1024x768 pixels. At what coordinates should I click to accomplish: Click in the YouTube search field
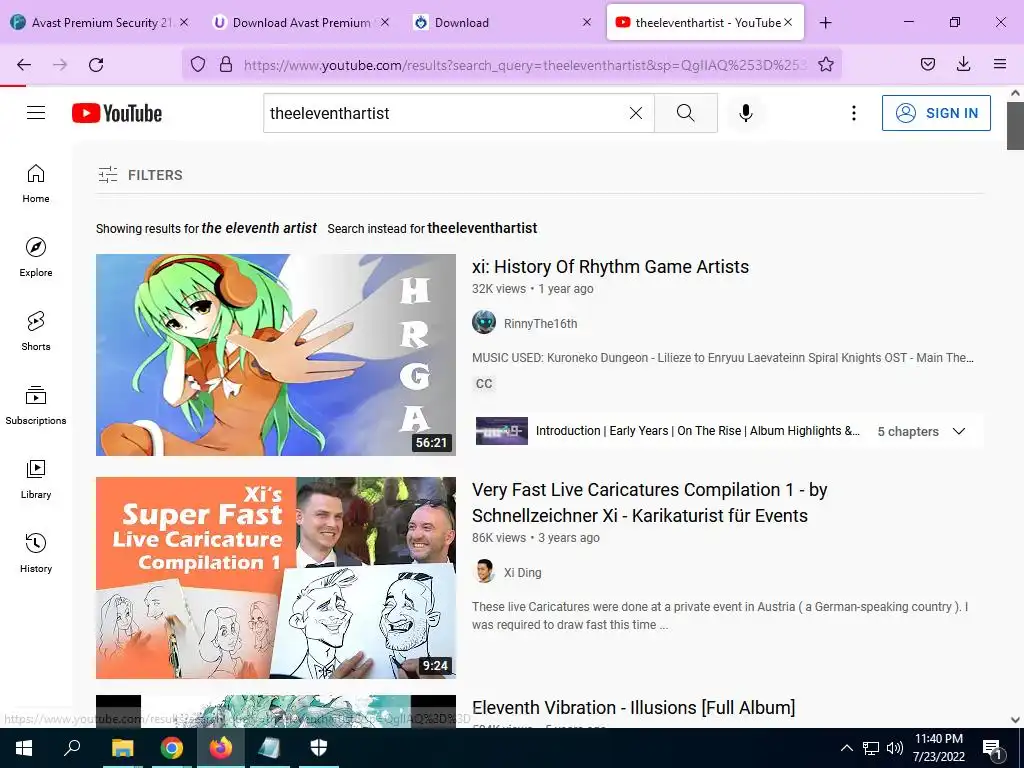pyautogui.click(x=447, y=113)
